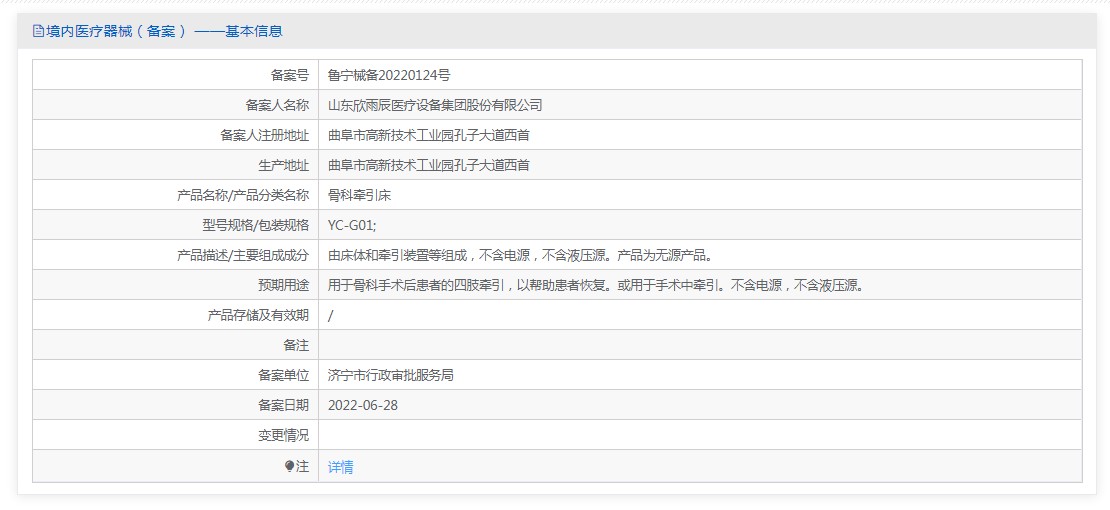Click the empty 备注 value cell

point(699,345)
